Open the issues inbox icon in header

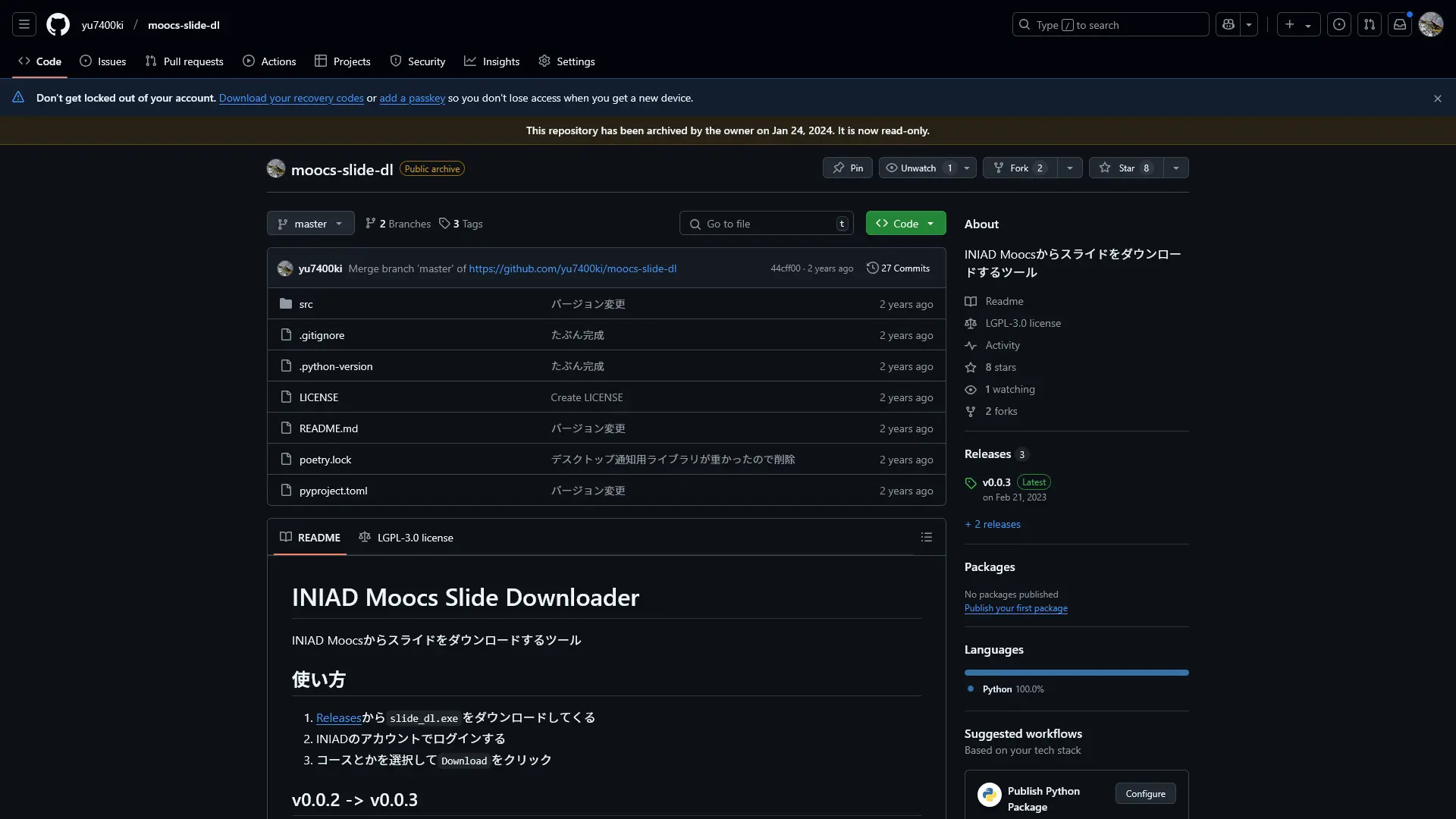pyautogui.click(x=1338, y=25)
